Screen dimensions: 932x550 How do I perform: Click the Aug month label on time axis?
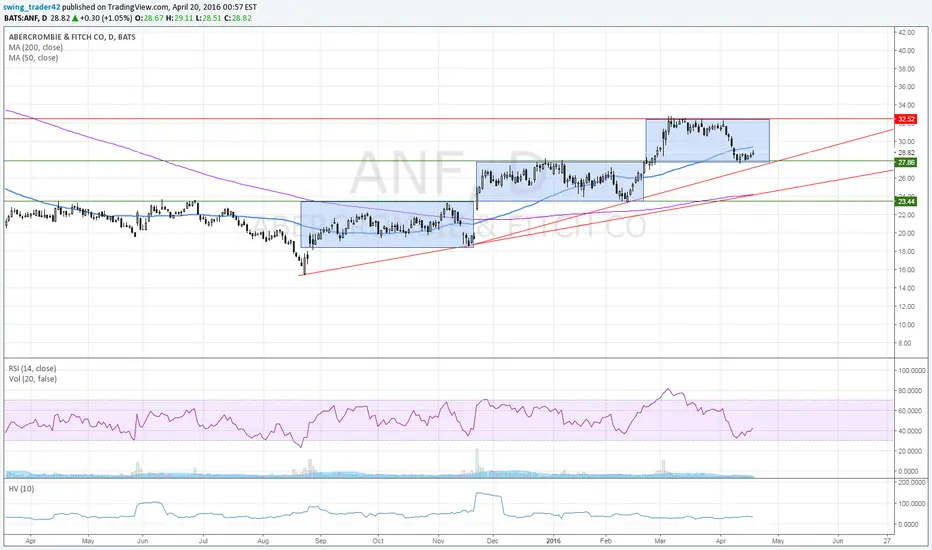tap(263, 541)
